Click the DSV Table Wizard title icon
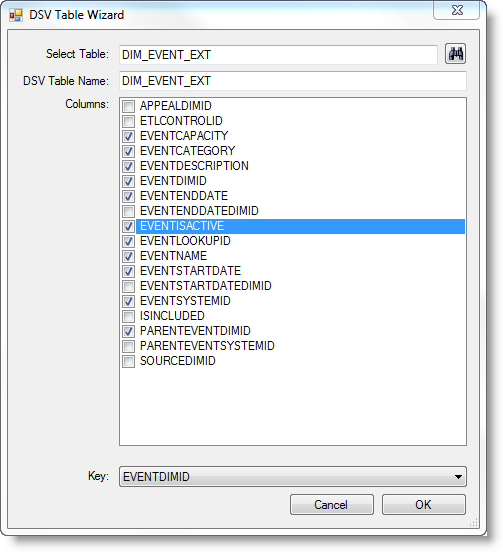Screen dimensions: 503x552 (16, 15)
